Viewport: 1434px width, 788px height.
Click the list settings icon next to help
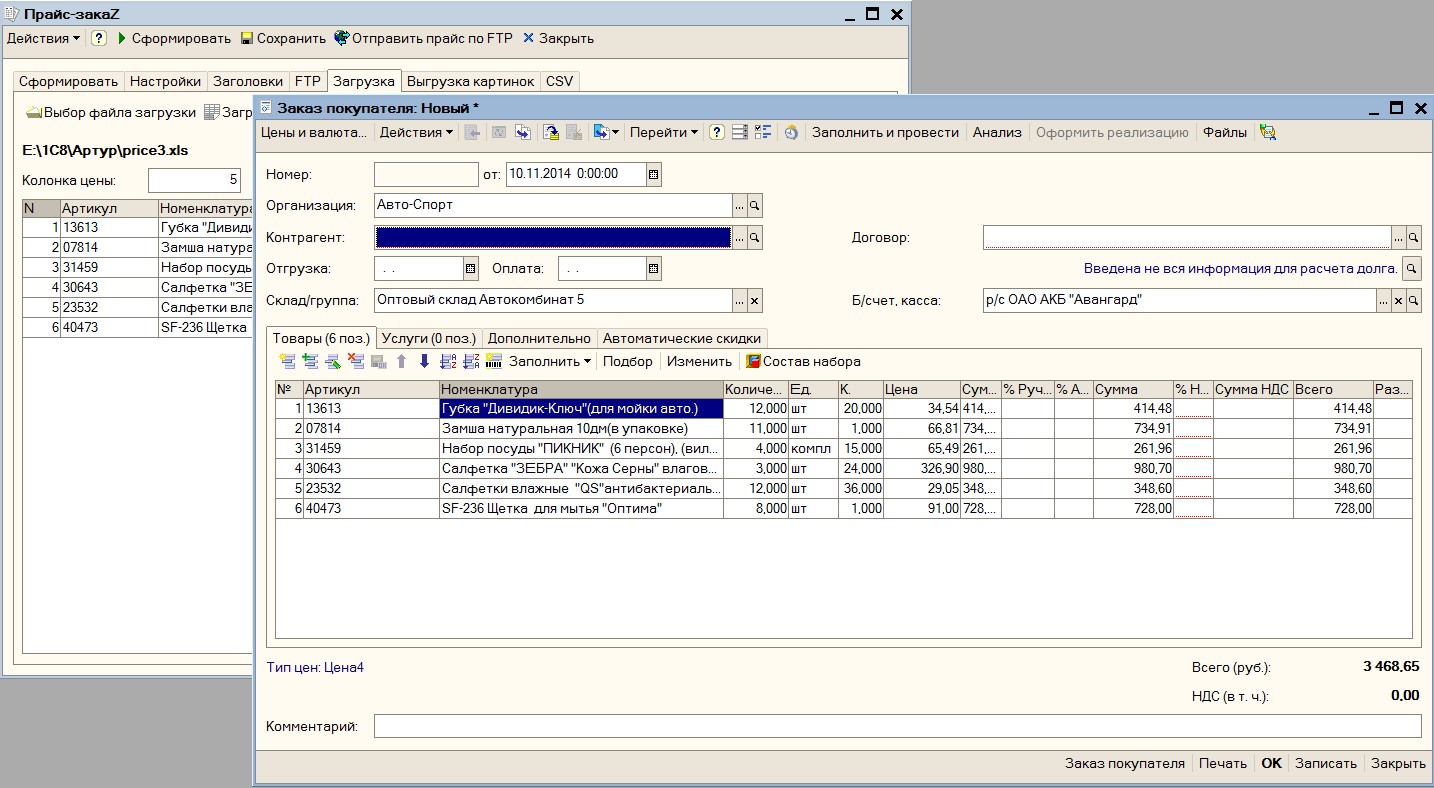click(739, 132)
